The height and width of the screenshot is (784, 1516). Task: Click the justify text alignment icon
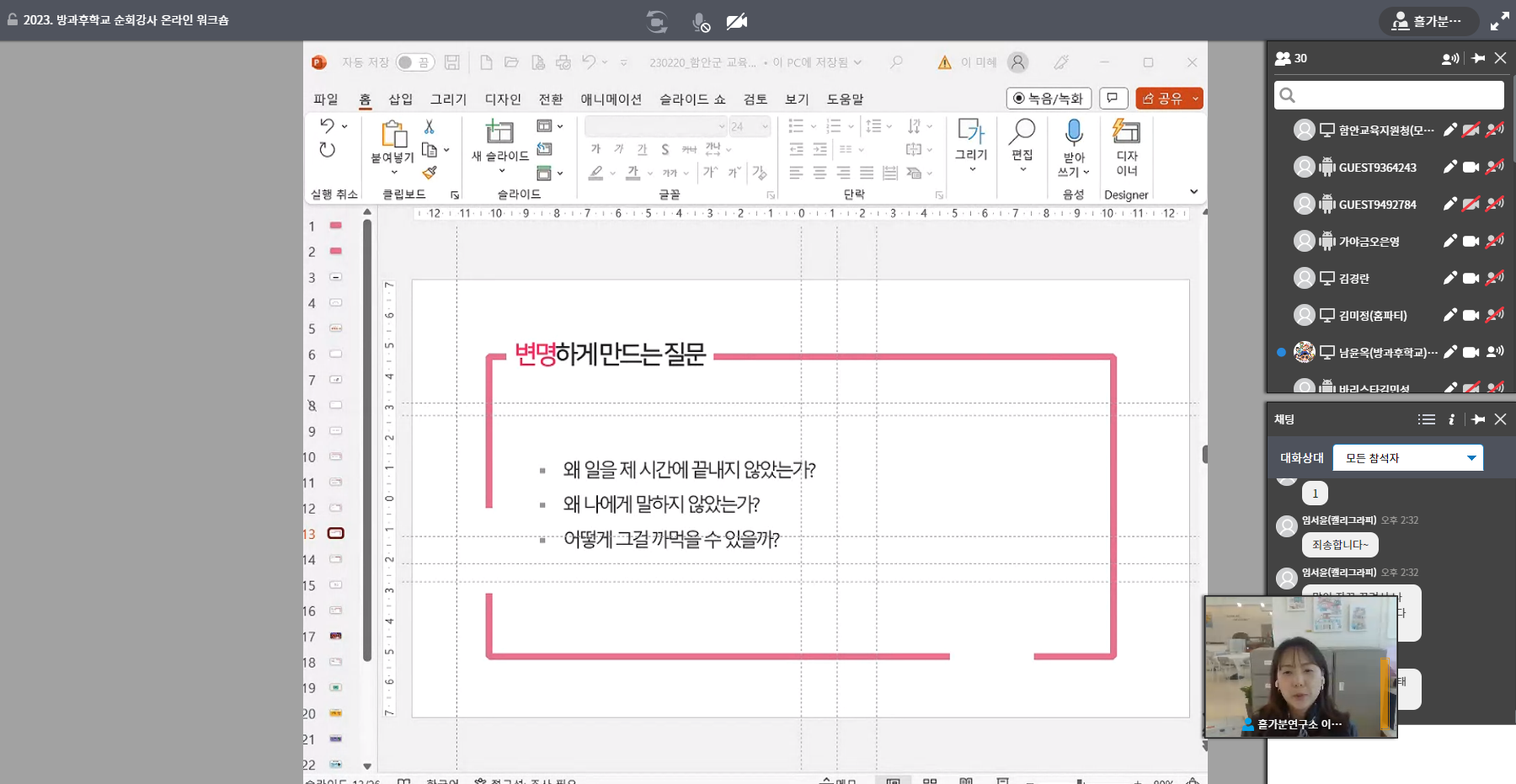coord(867,173)
